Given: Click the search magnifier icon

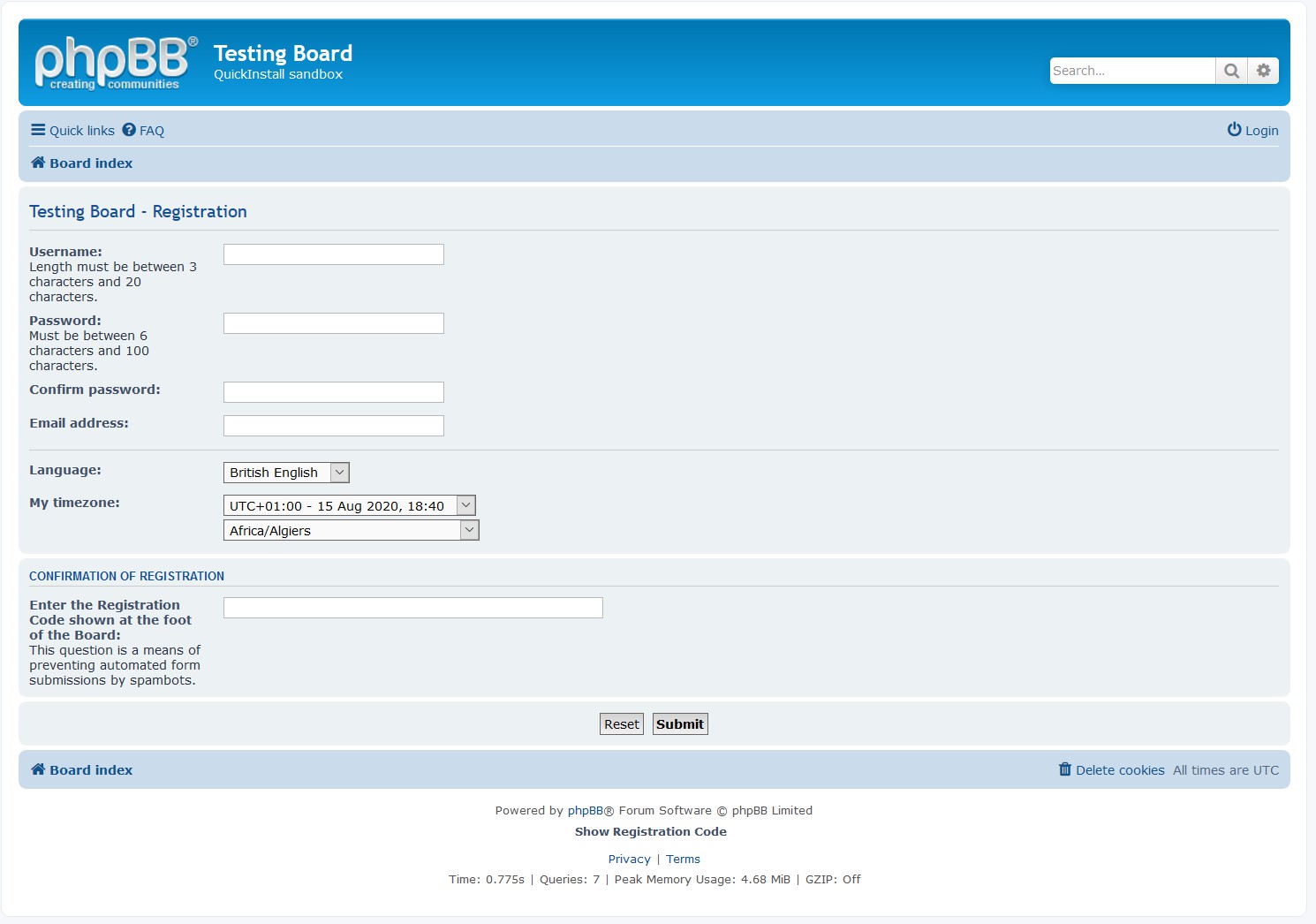Looking at the screenshot, I should pos(1231,71).
